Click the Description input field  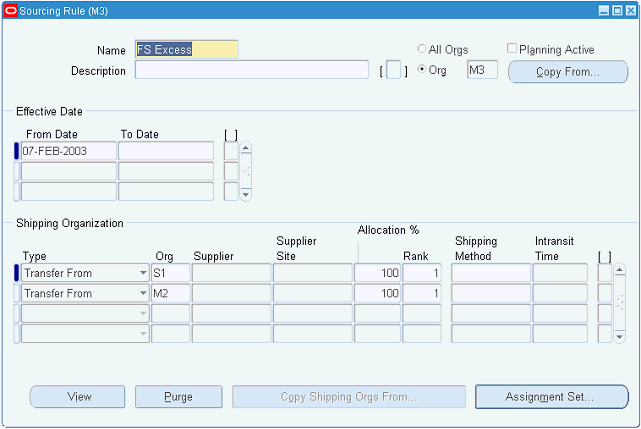pyautogui.click(x=252, y=70)
